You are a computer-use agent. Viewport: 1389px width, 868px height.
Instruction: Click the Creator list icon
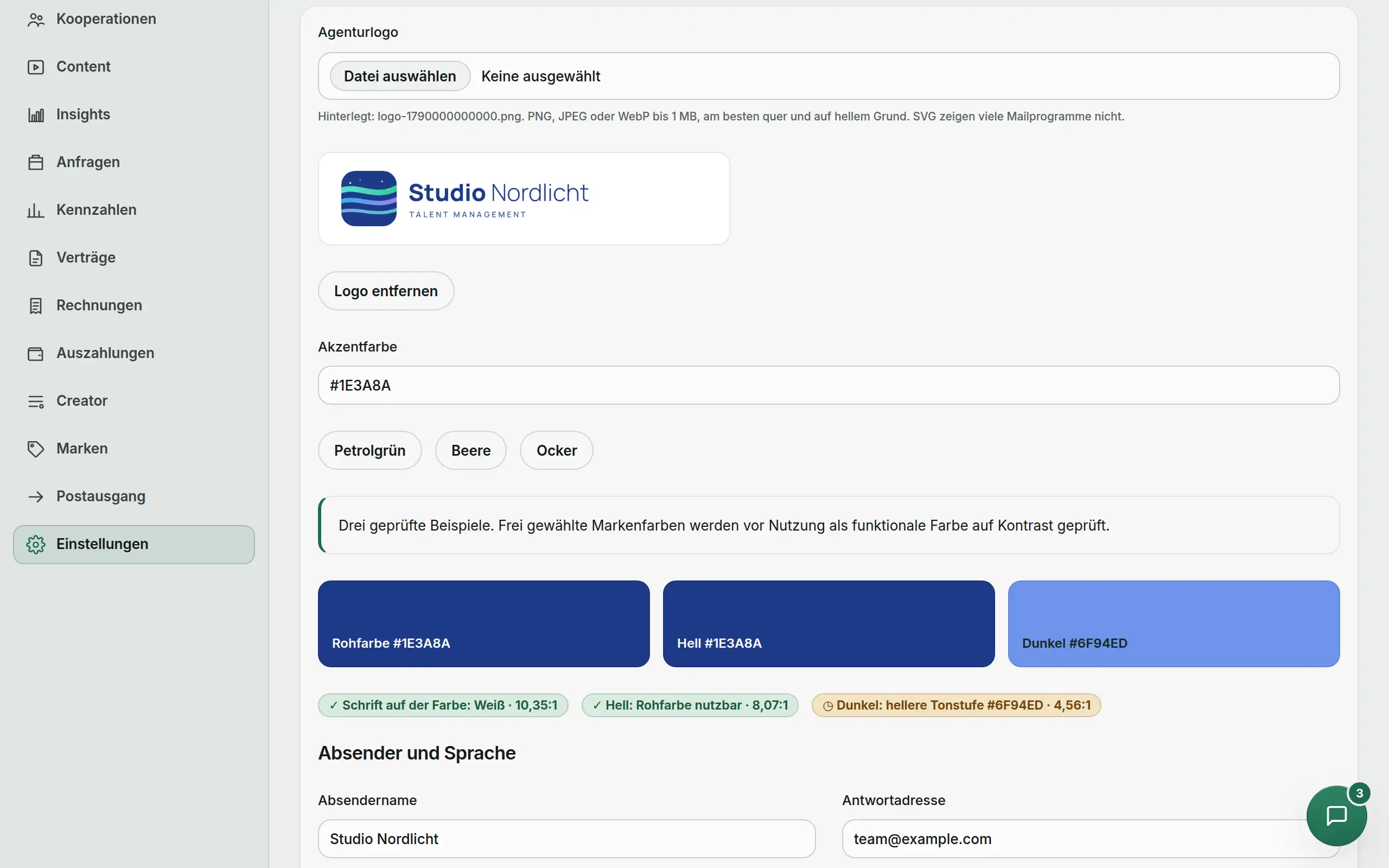(36, 401)
